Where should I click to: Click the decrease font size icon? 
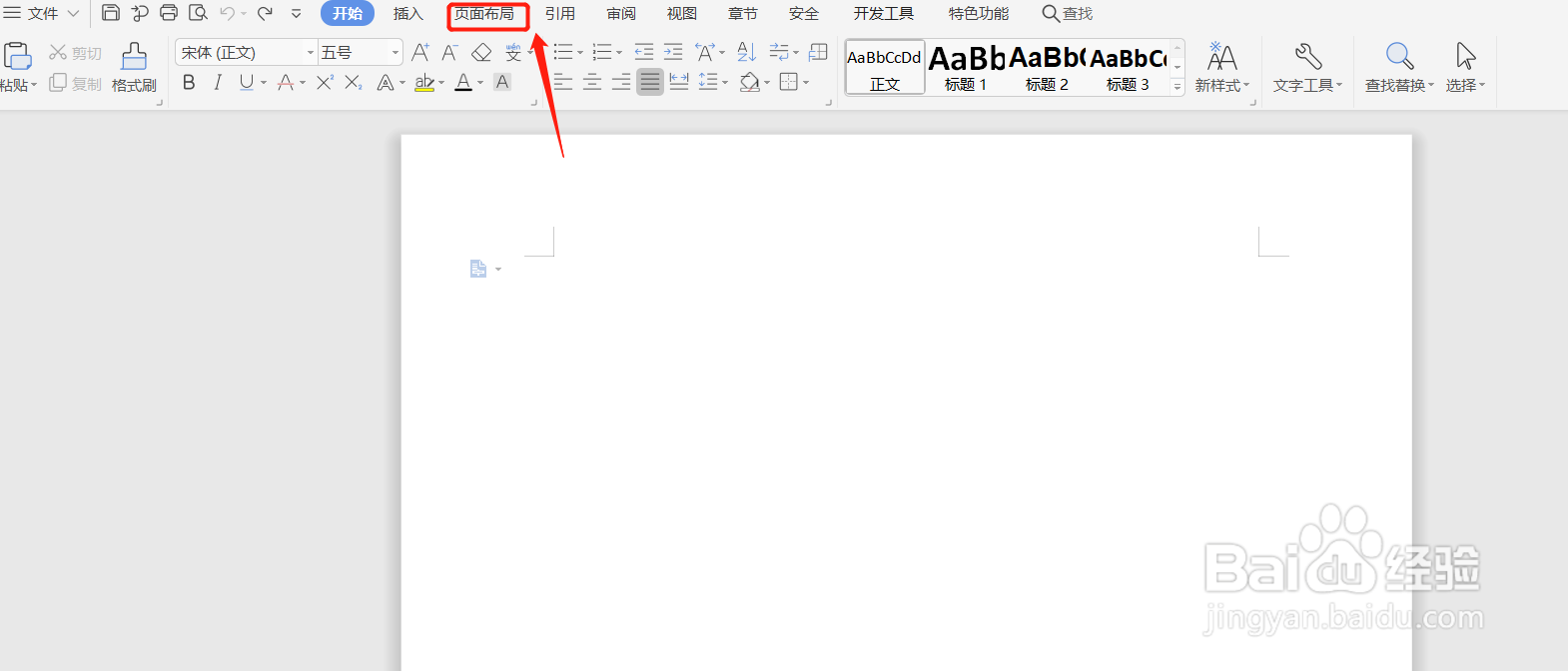point(450,52)
